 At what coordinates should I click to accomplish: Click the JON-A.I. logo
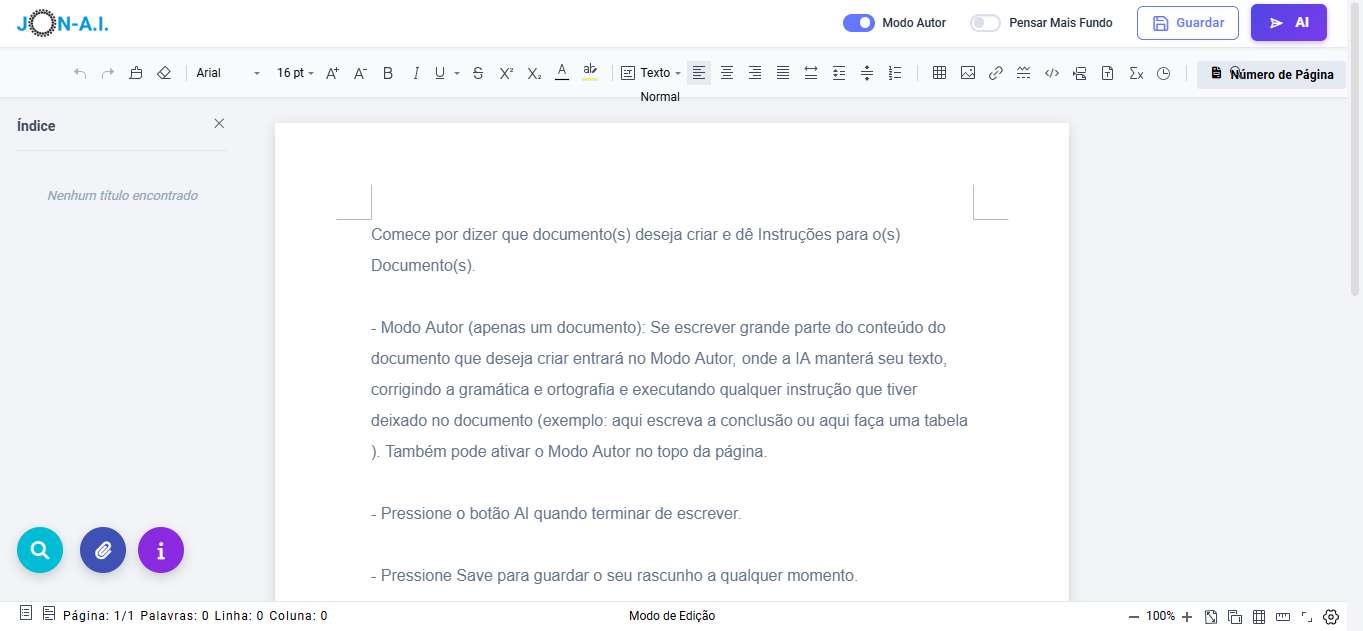63,23
